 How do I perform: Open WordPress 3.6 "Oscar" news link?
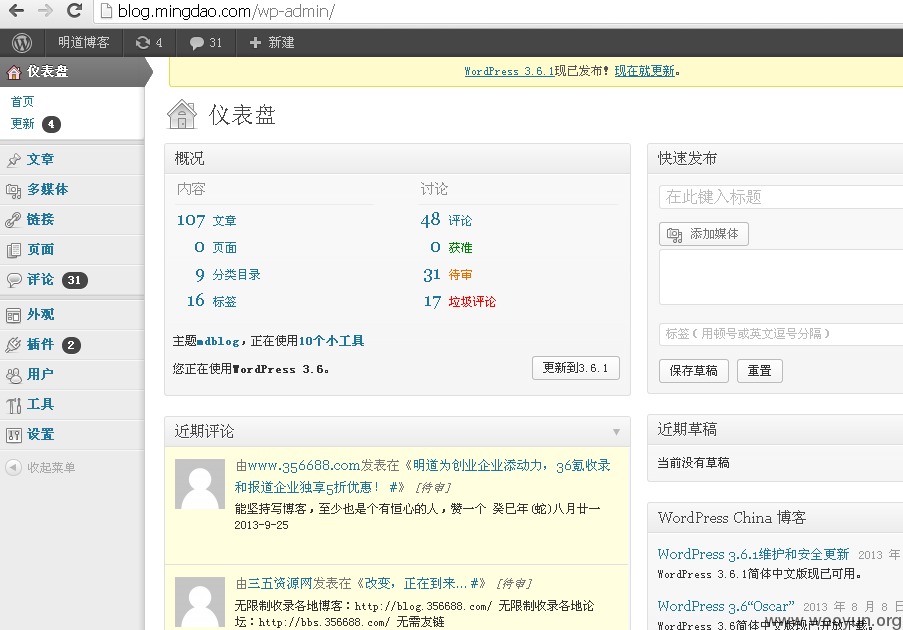coord(726,606)
